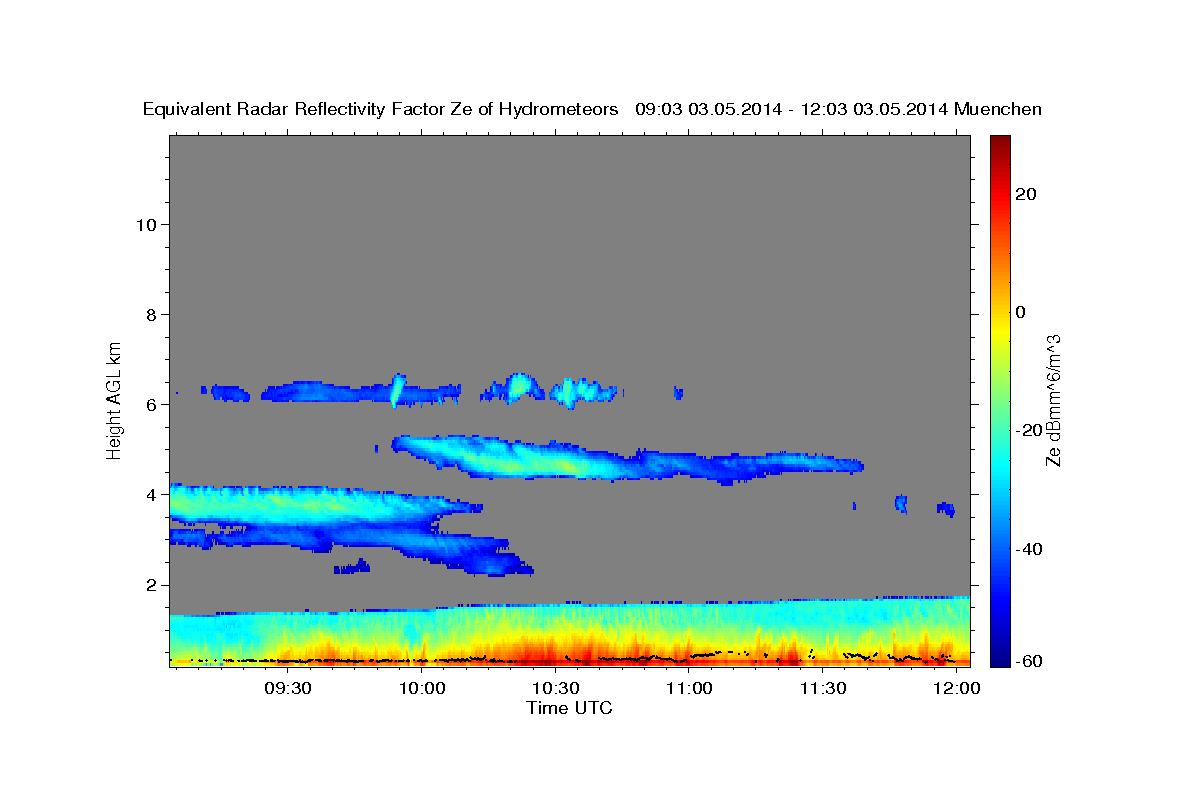The height and width of the screenshot is (800, 1200).
Task: Click the 10:30 tick label on the time axis
Action: (x=555, y=689)
